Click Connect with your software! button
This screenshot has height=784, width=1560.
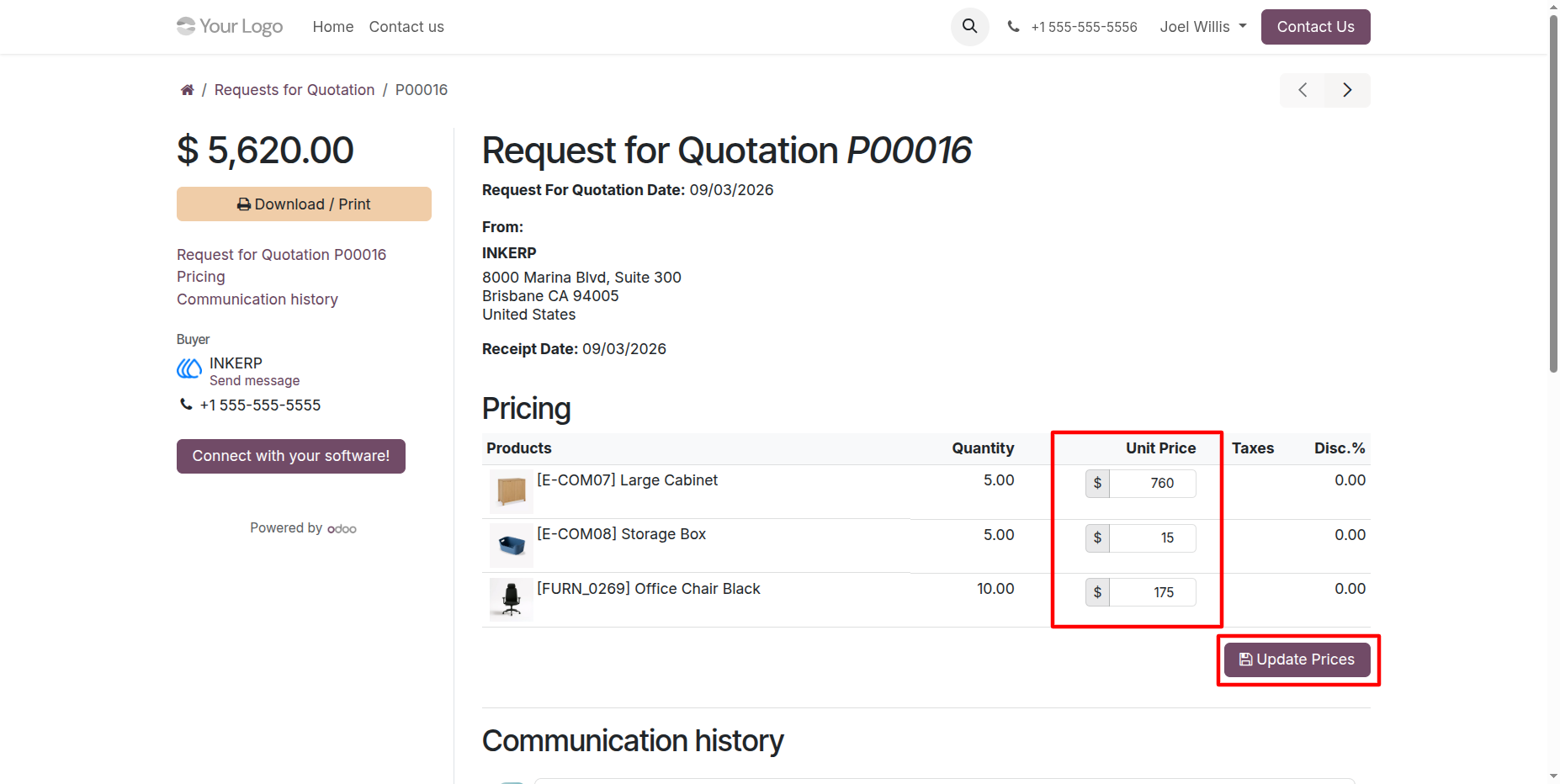(x=291, y=456)
